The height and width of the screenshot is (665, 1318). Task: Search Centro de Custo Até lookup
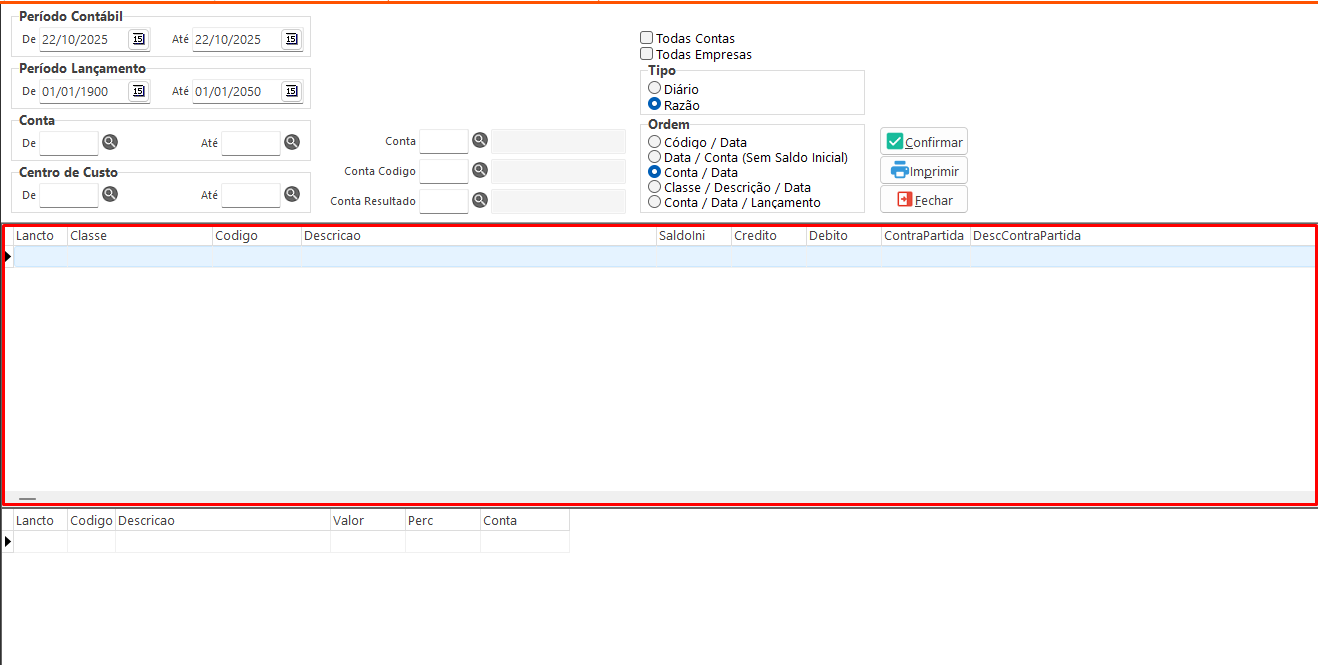click(292, 194)
